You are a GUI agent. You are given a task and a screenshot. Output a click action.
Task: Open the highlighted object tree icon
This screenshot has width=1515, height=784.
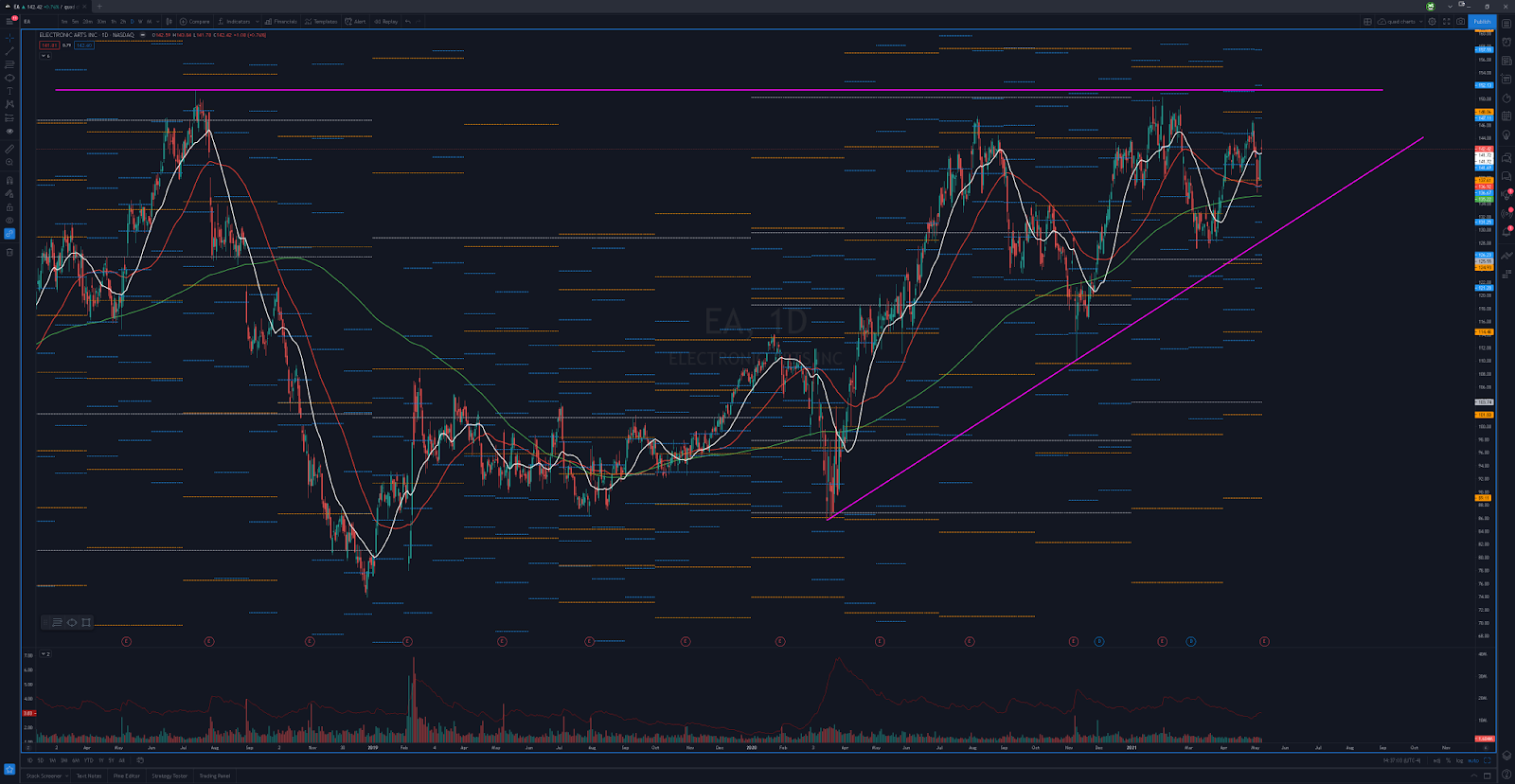tap(9, 234)
